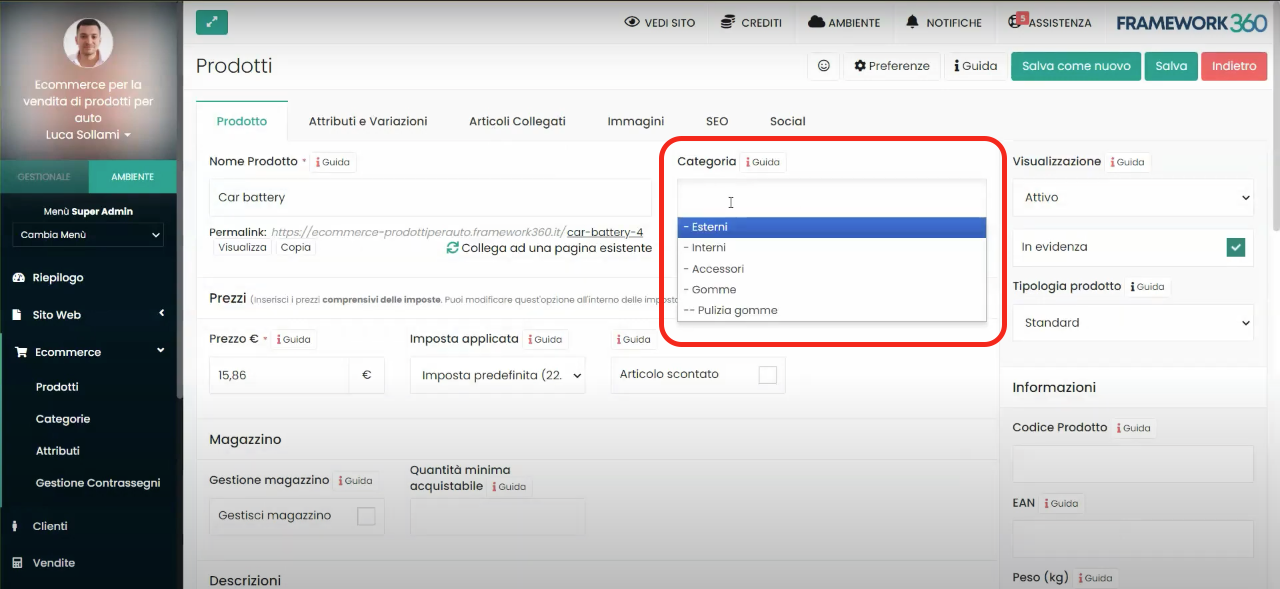Enable the Gestisci magazzino checkbox
This screenshot has height=589, width=1280.
coord(367,516)
